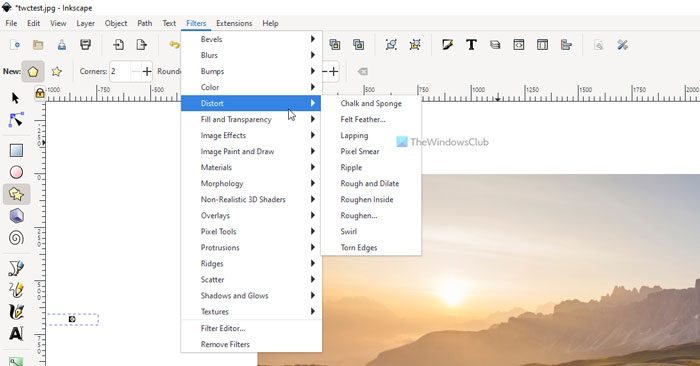Undo the last action with the yellow arrow icon
The width and height of the screenshot is (700, 366).
point(174,45)
